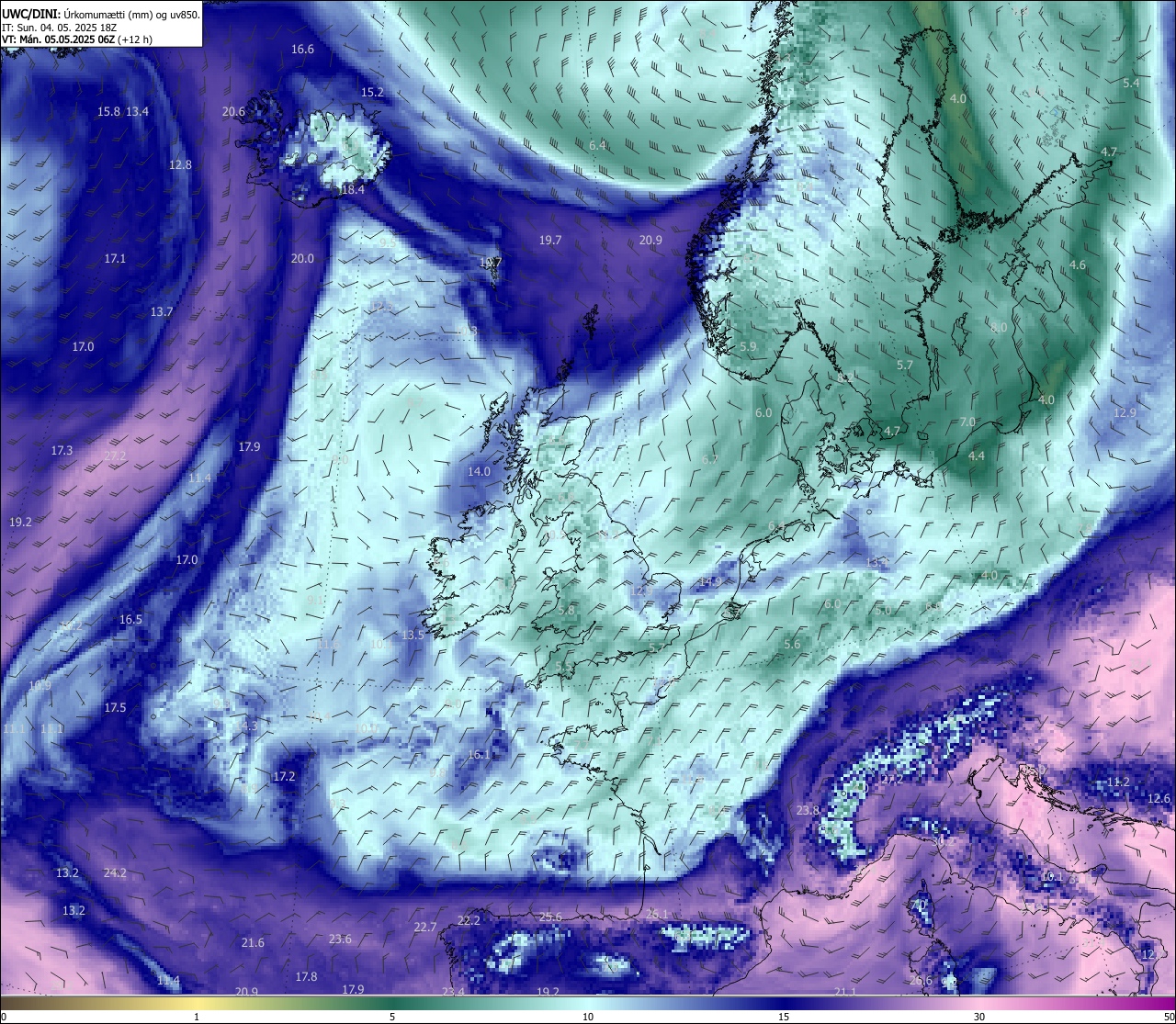The image size is (1176, 1024).
Task: Click the 4.4 value over the Baltic
Action: pos(977,456)
